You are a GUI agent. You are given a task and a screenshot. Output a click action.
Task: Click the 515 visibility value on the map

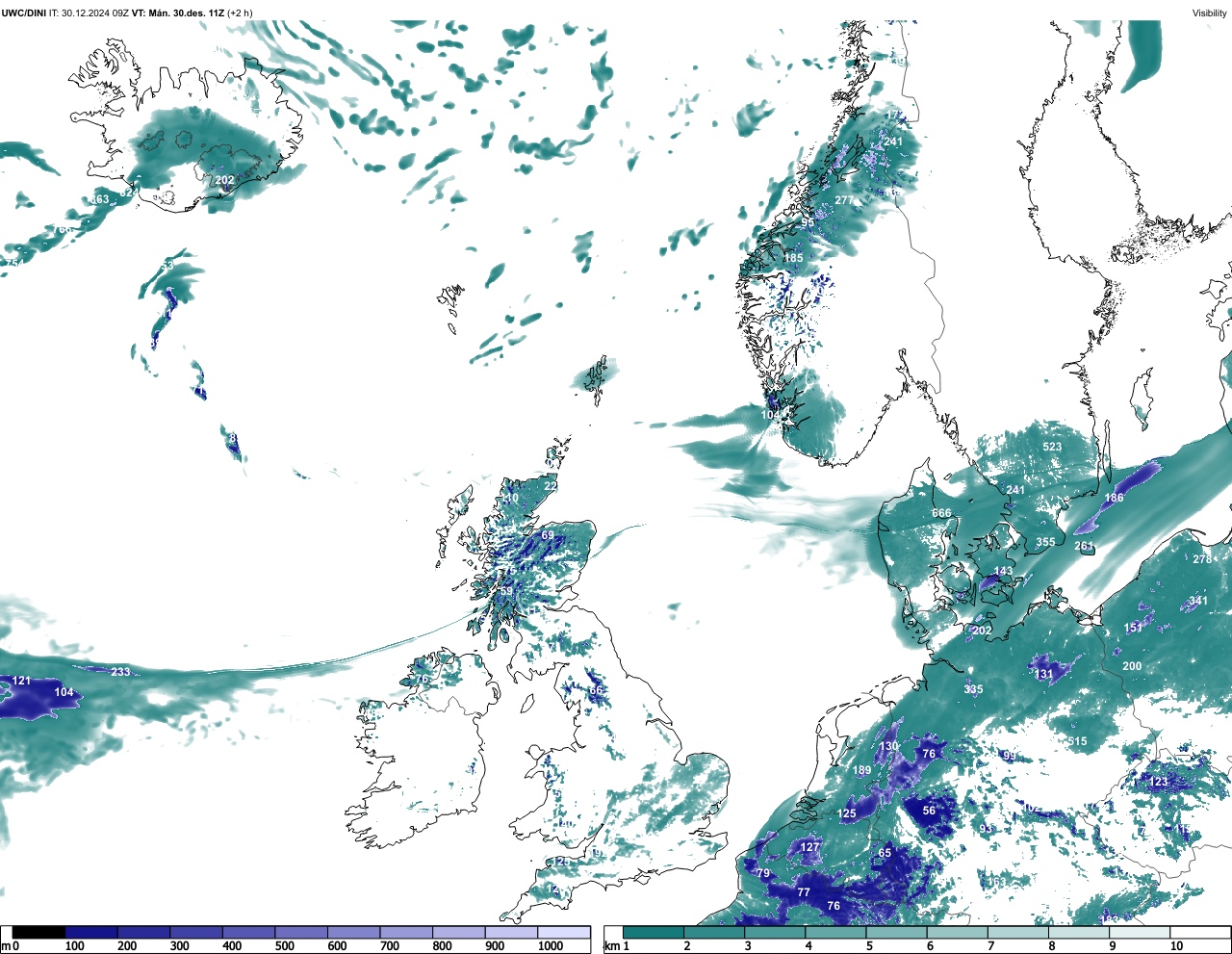click(x=1077, y=741)
